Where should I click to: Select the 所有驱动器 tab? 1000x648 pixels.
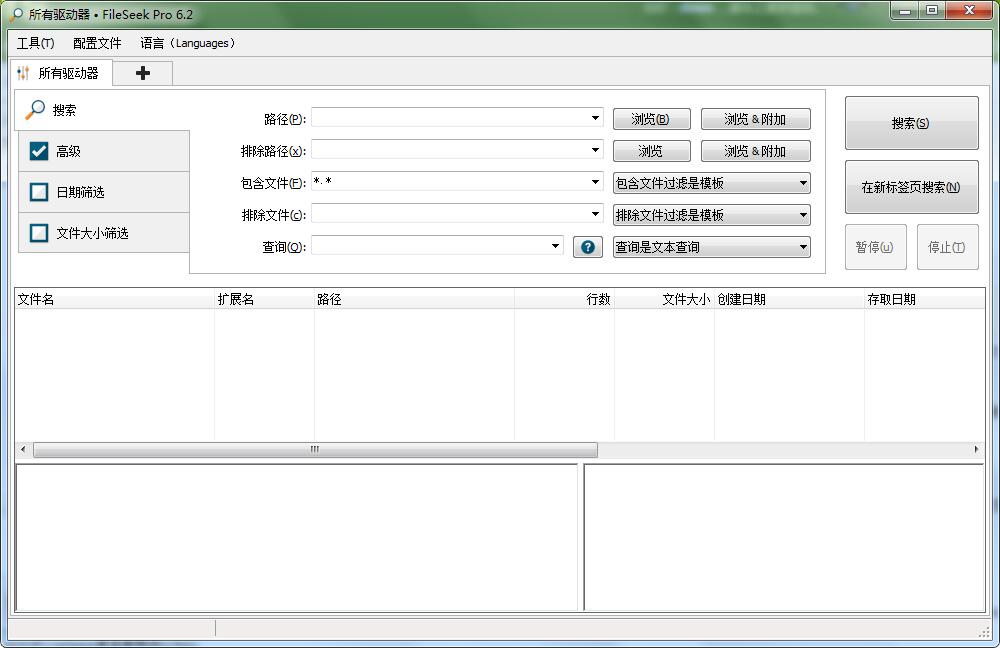click(x=61, y=73)
